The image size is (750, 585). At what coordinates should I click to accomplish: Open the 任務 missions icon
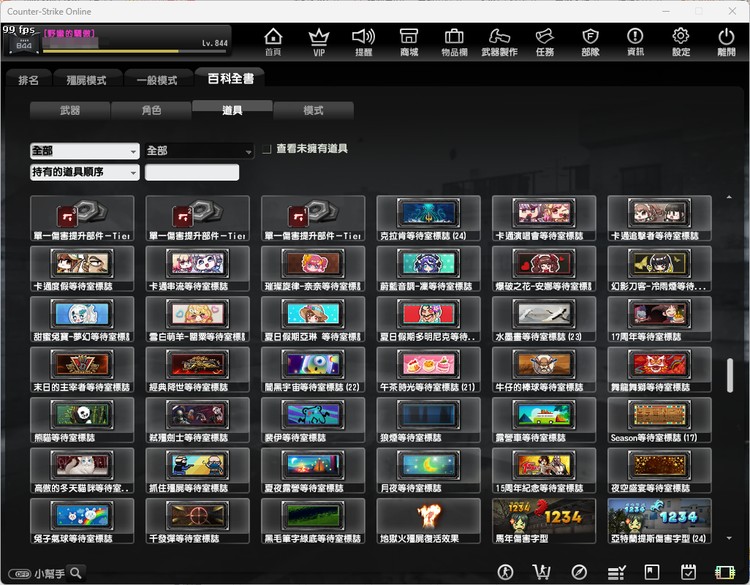[545, 42]
